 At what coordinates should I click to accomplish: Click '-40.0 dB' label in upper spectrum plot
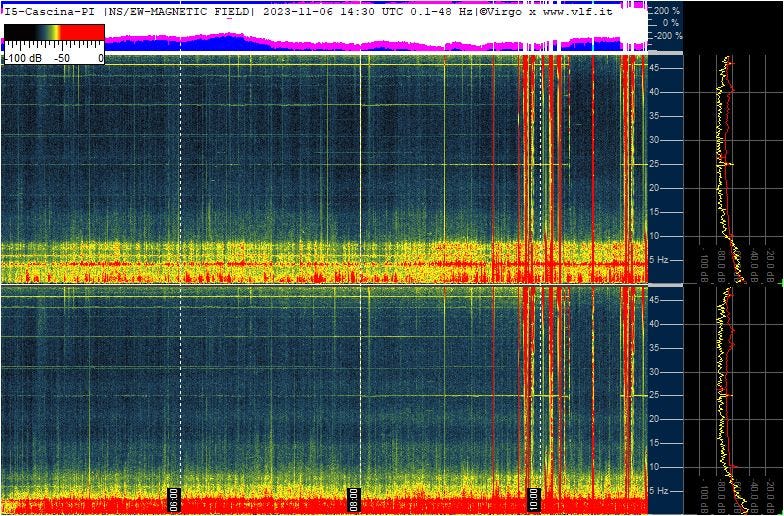pos(754,265)
